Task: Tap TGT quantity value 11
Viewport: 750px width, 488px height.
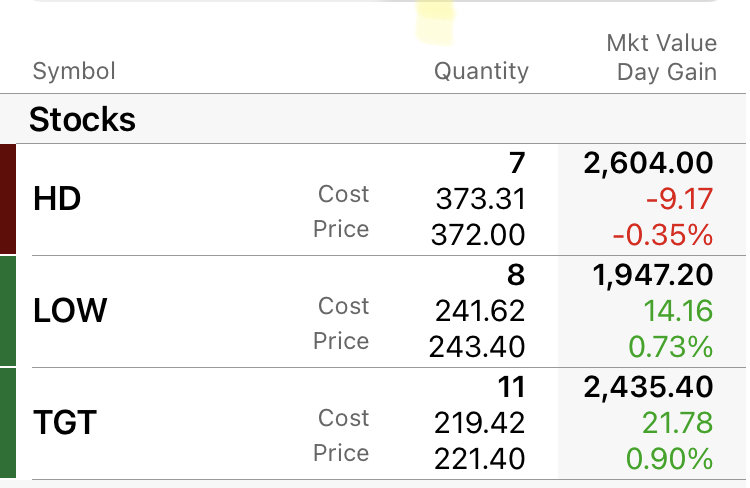Action: click(x=511, y=387)
